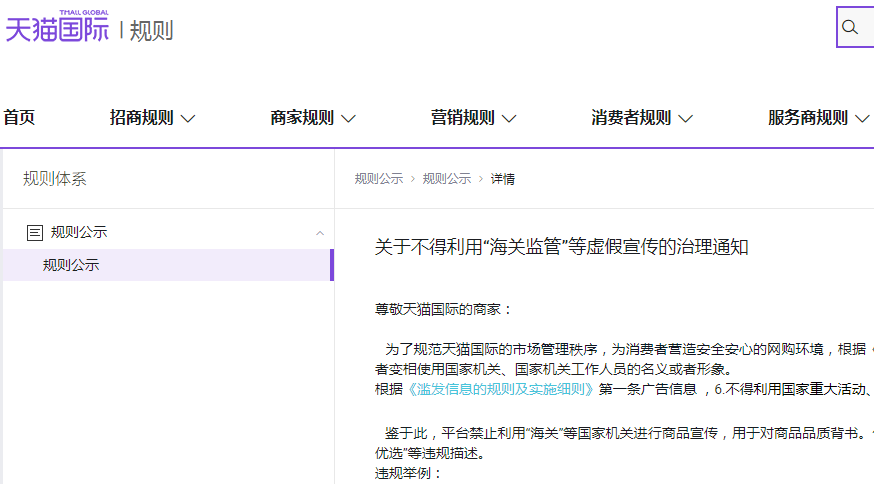
Task: Expand the 商家规则 dropdown arrow
Action: click(x=348, y=119)
